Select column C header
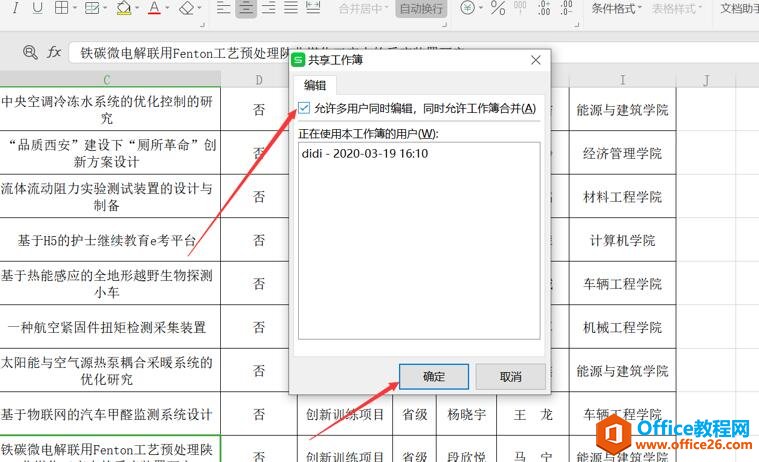The height and width of the screenshot is (462, 759). (x=107, y=79)
